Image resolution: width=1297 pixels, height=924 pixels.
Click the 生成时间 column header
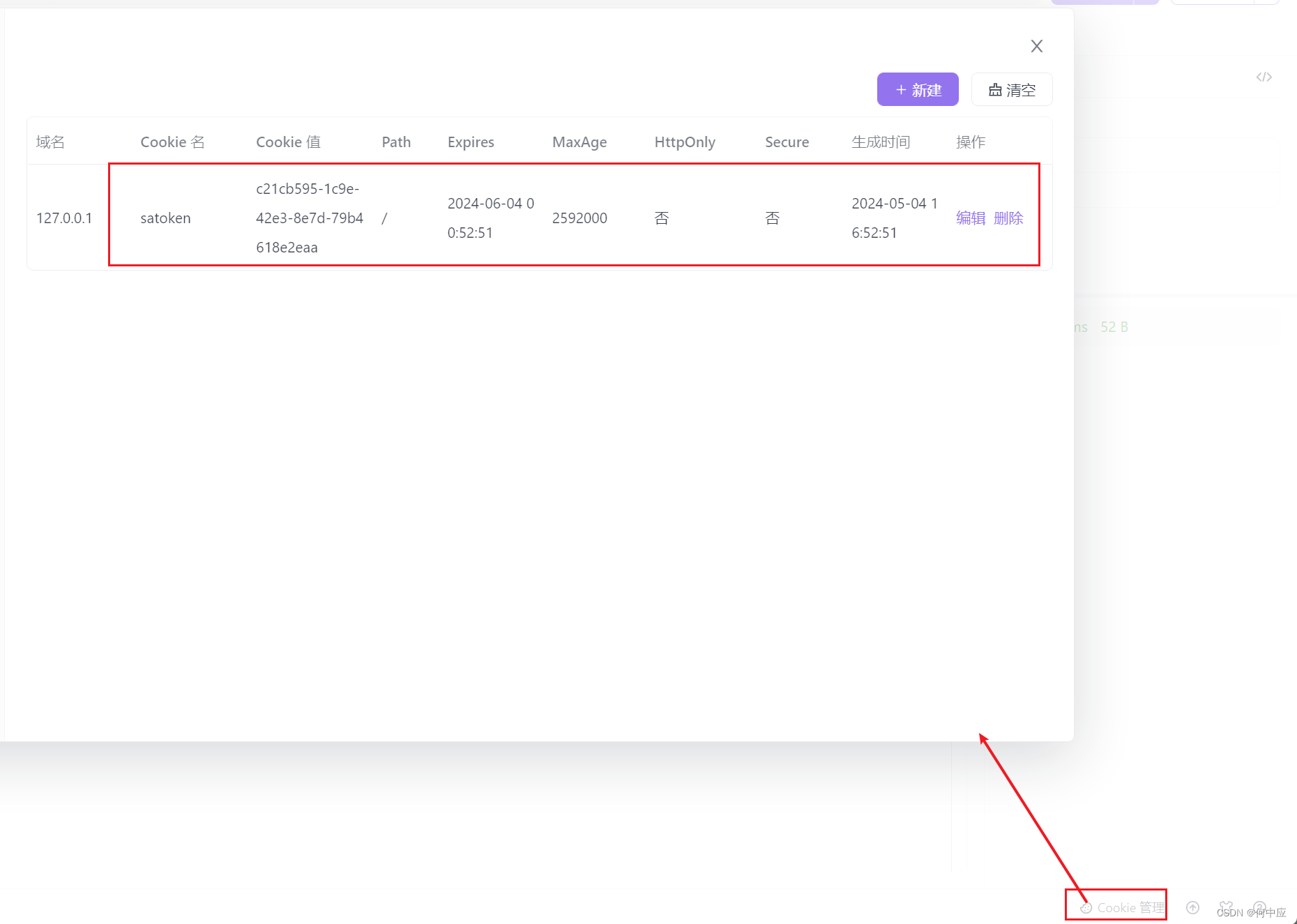tap(881, 142)
